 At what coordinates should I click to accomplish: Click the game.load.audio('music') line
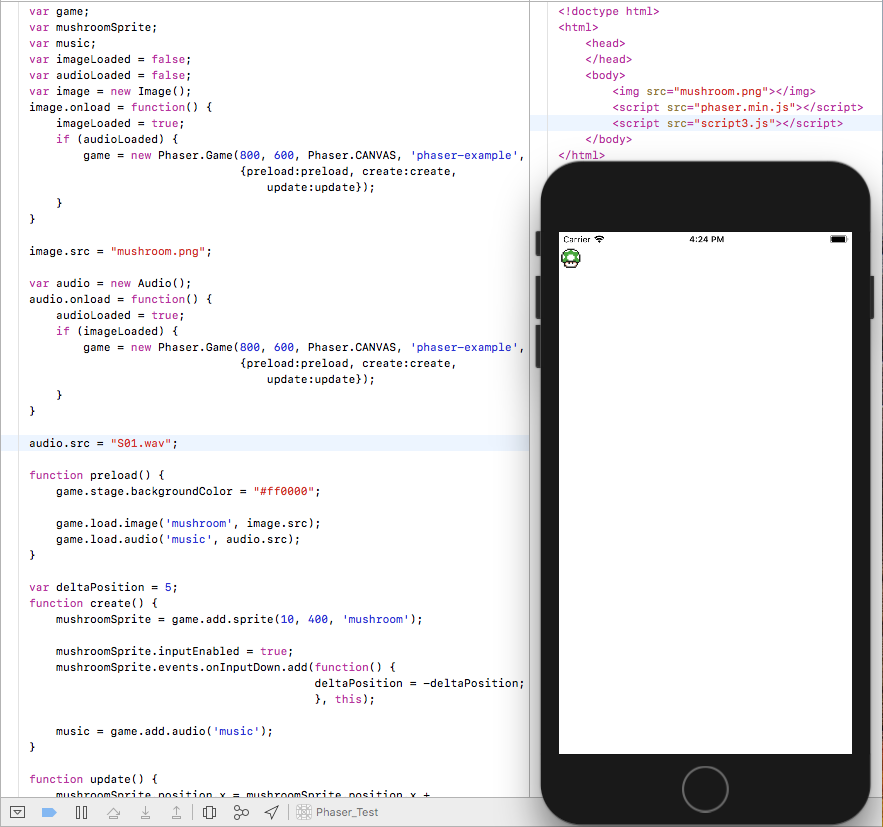pyautogui.click(x=178, y=539)
